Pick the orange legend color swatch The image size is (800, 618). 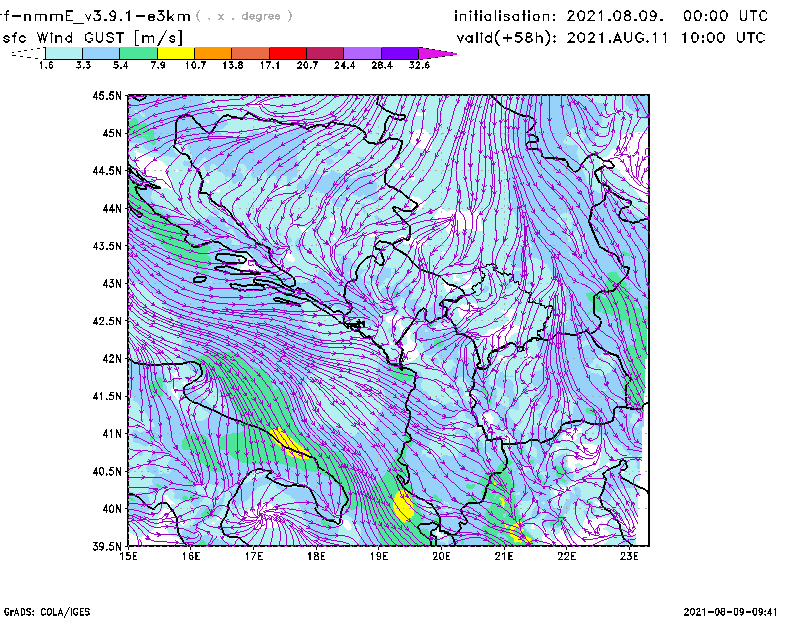(x=212, y=52)
